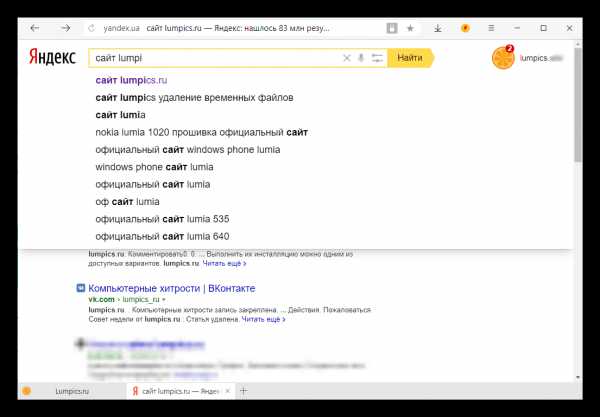The height and width of the screenshot is (417, 600).
Task: Expand the arrow after the lumpics_ru URL
Action: tap(164, 300)
